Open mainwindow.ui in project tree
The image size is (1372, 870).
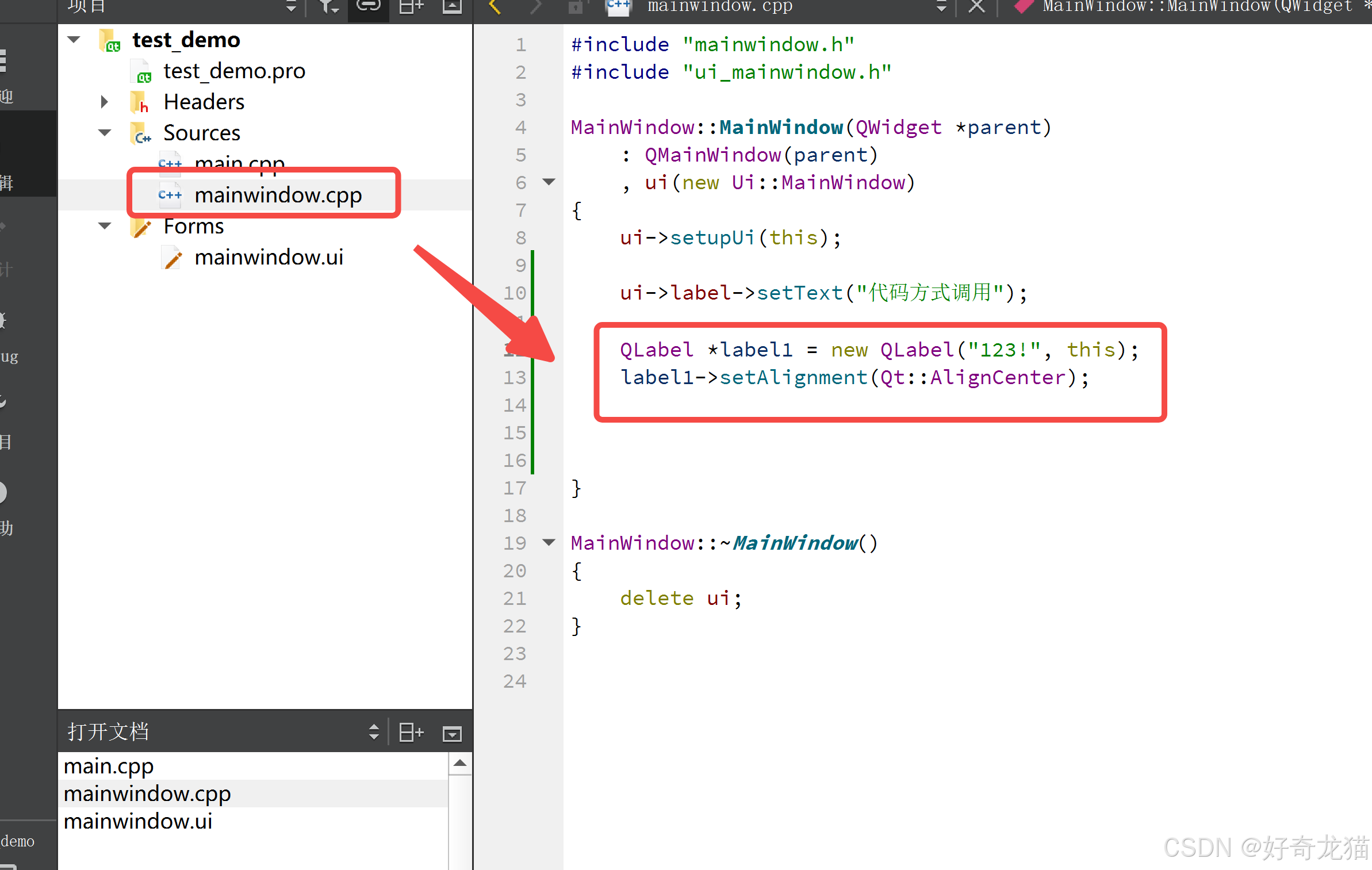tap(269, 257)
